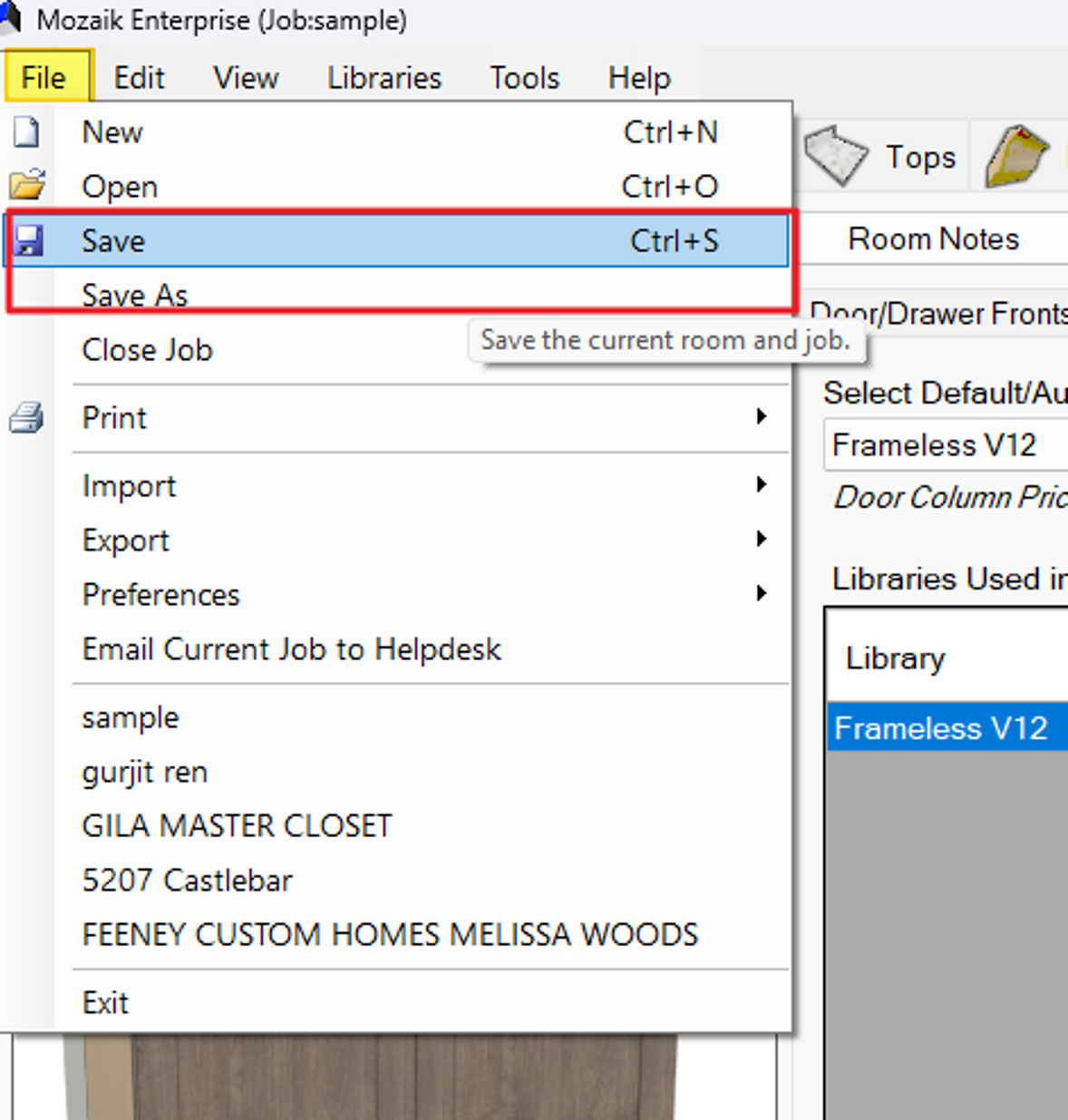Select the Tops toolbar icon
The width and height of the screenshot is (1068, 1120).
(x=836, y=156)
